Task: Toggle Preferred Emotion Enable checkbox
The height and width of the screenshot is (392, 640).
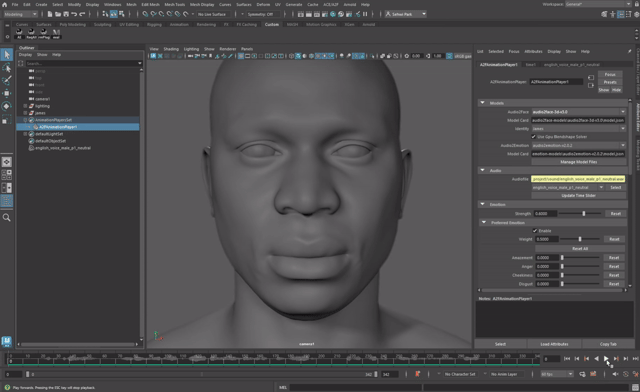Action: click(x=535, y=231)
